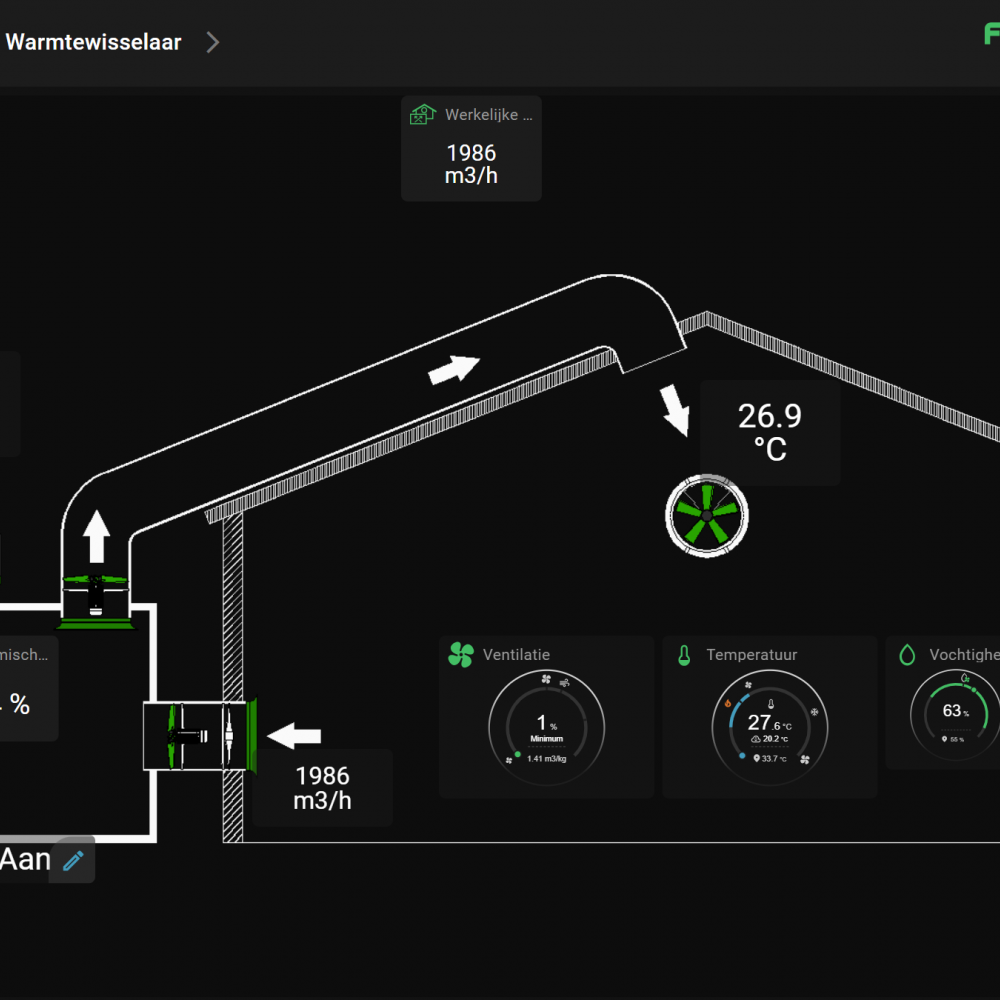Click the orange flame icon on temperature gauge

coord(728,703)
